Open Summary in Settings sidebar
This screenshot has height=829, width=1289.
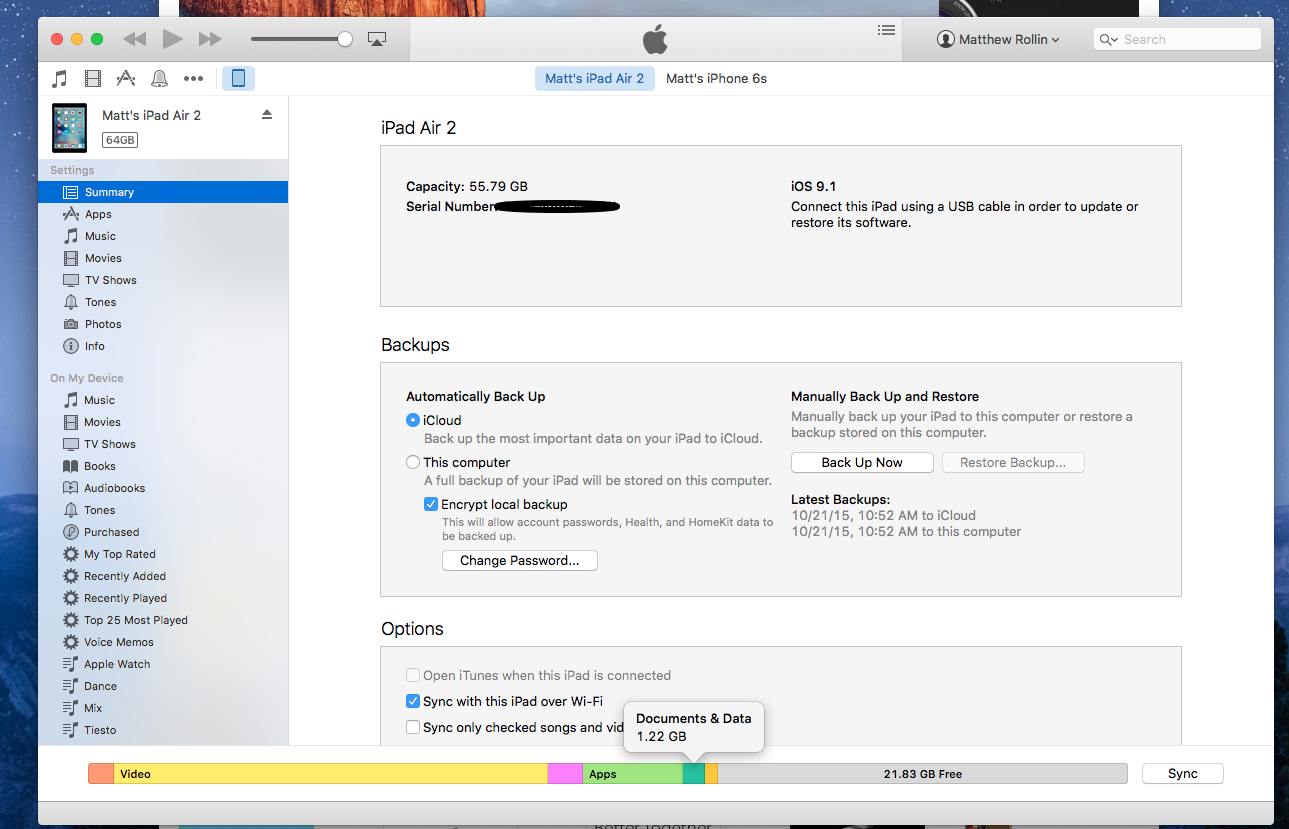click(x=163, y=192)
